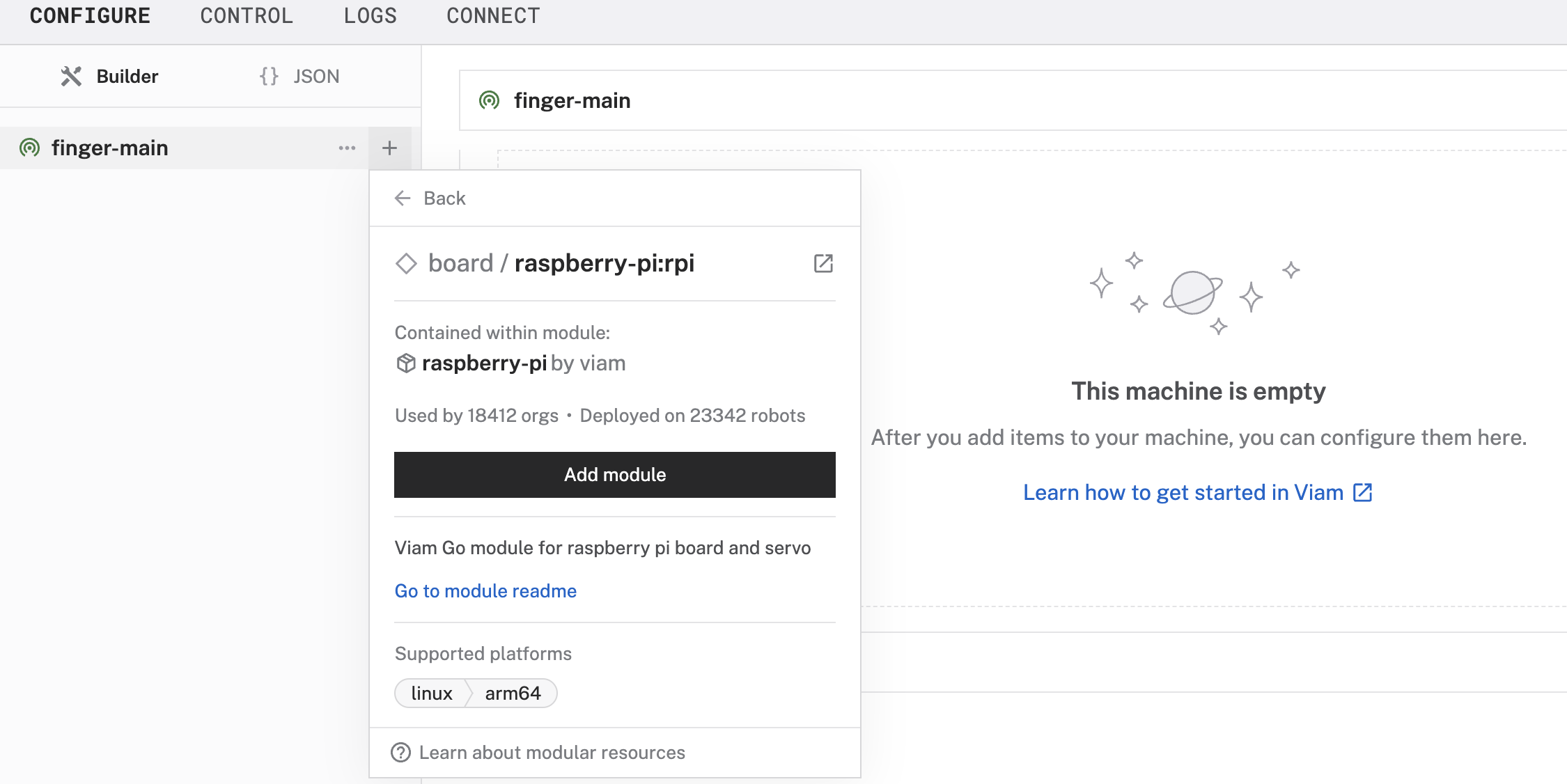Click 'Used by 18412 orgs' text
1567x784 pixels.
click(476, 416)
